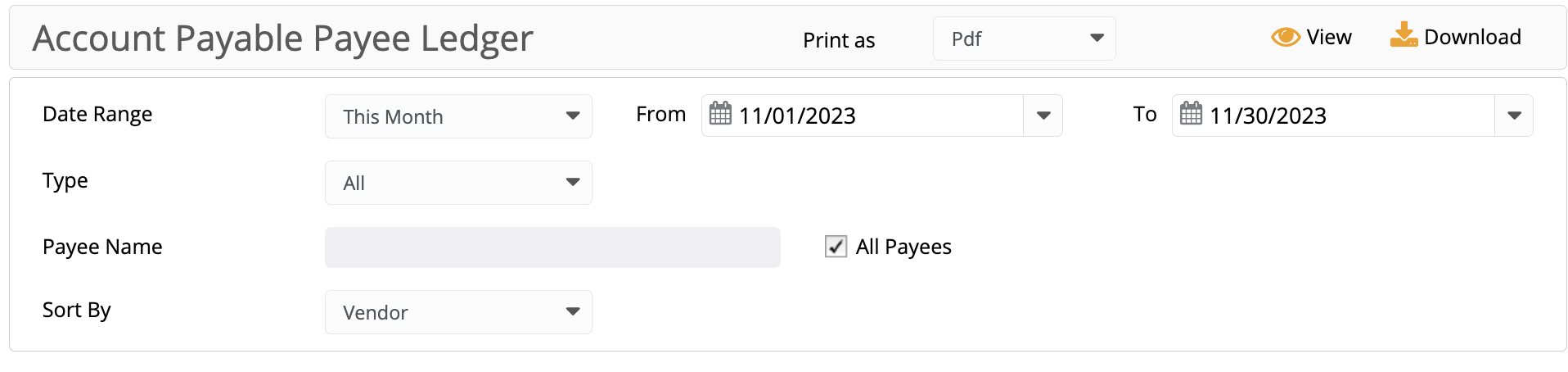Click into the Payee Name input field
This screenshot has height=372, width=1568.
(552, 247)
